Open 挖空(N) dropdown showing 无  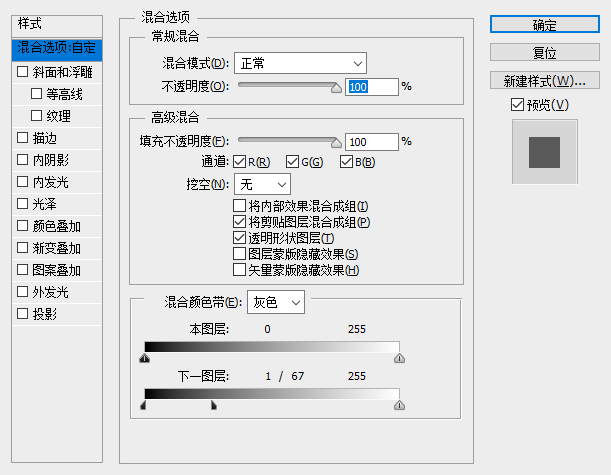(x=262, y=184)
